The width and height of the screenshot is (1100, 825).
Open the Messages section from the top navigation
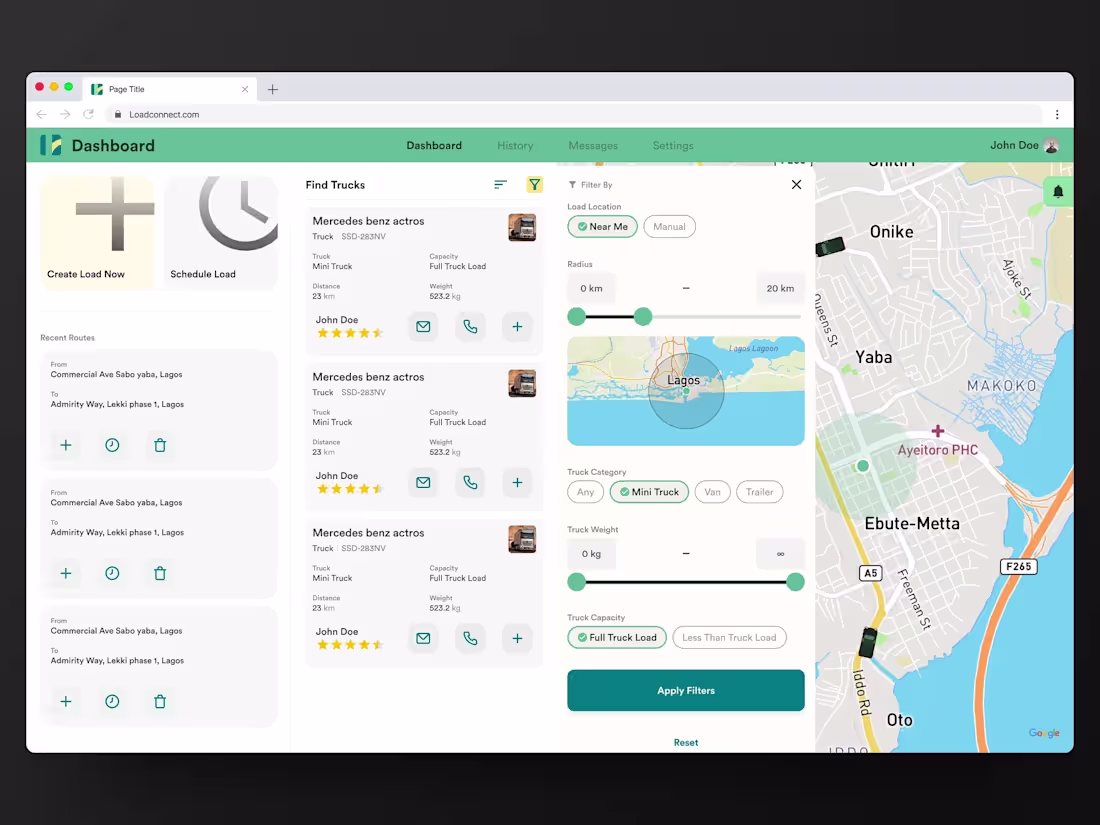click(x=593, y=145)
